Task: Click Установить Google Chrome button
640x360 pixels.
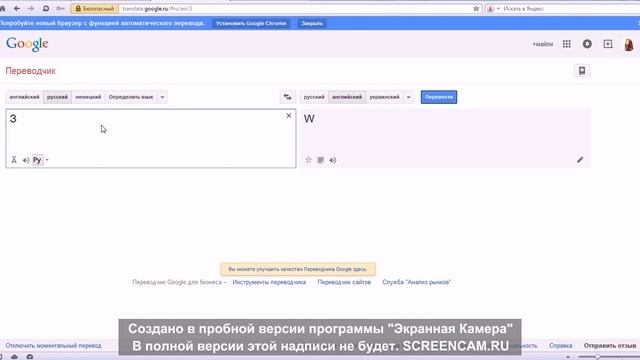Action: 251,23
